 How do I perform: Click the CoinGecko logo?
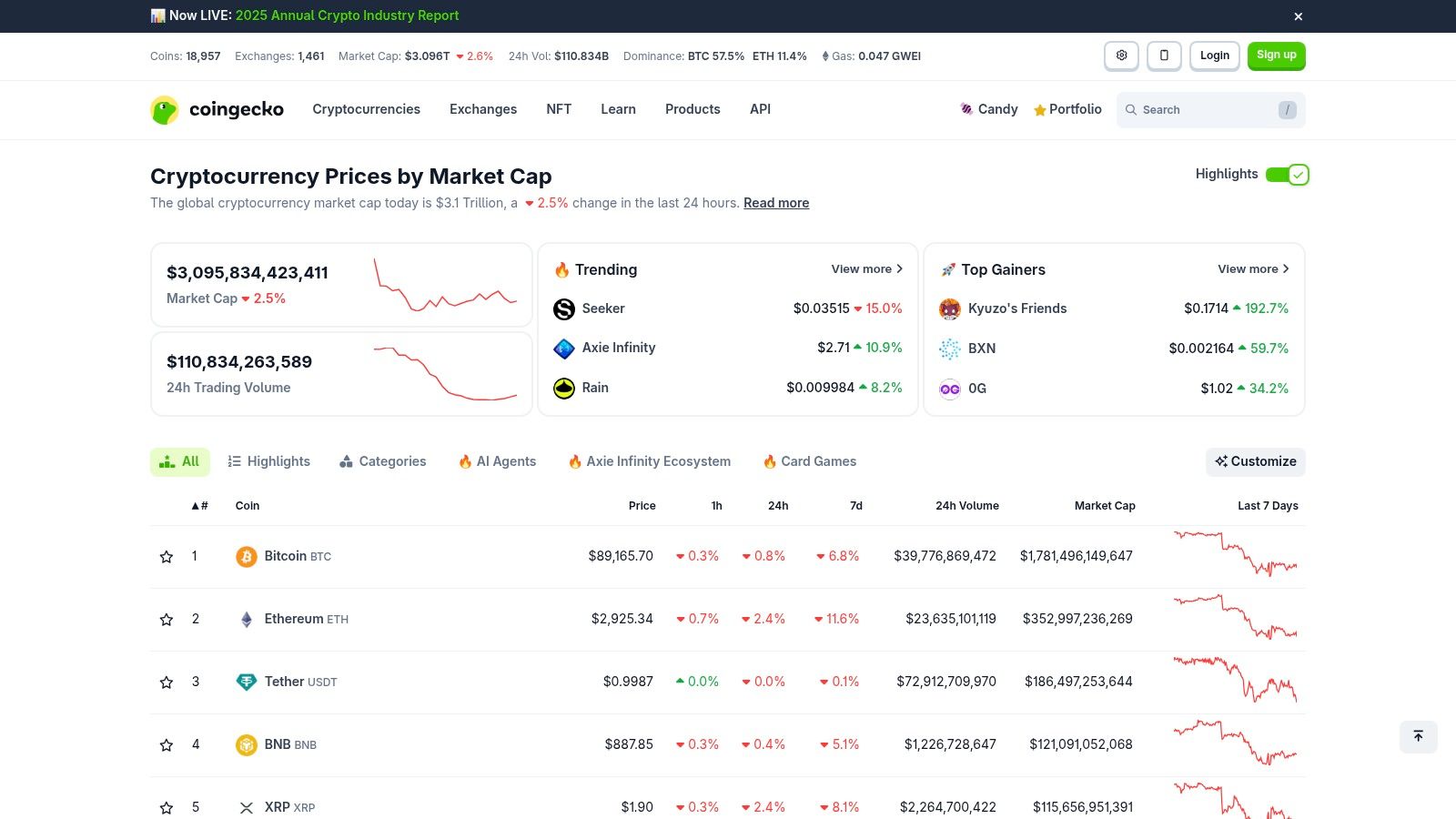pos(217,109)
